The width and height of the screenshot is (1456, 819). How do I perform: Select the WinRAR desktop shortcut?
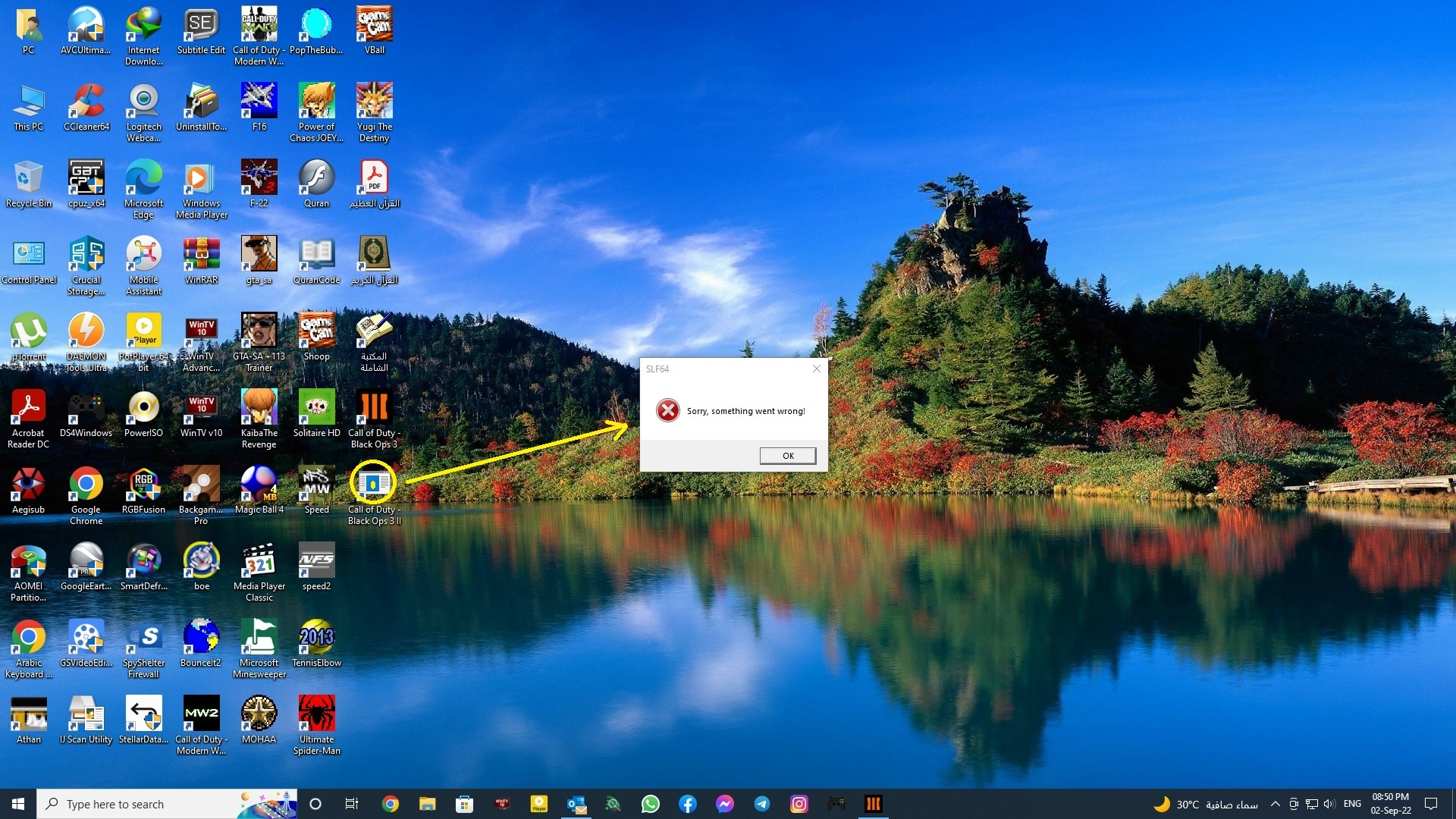(201, 261)
